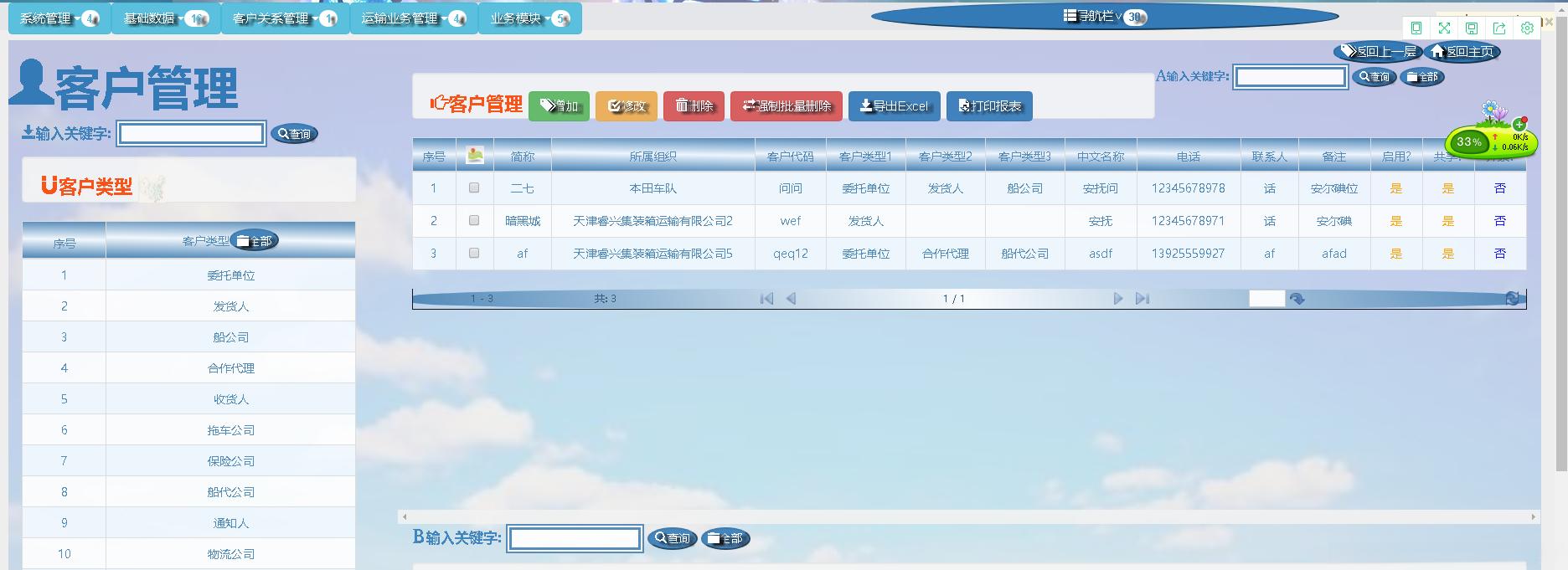Check the checkbox for row 二七

click(474, 188)
